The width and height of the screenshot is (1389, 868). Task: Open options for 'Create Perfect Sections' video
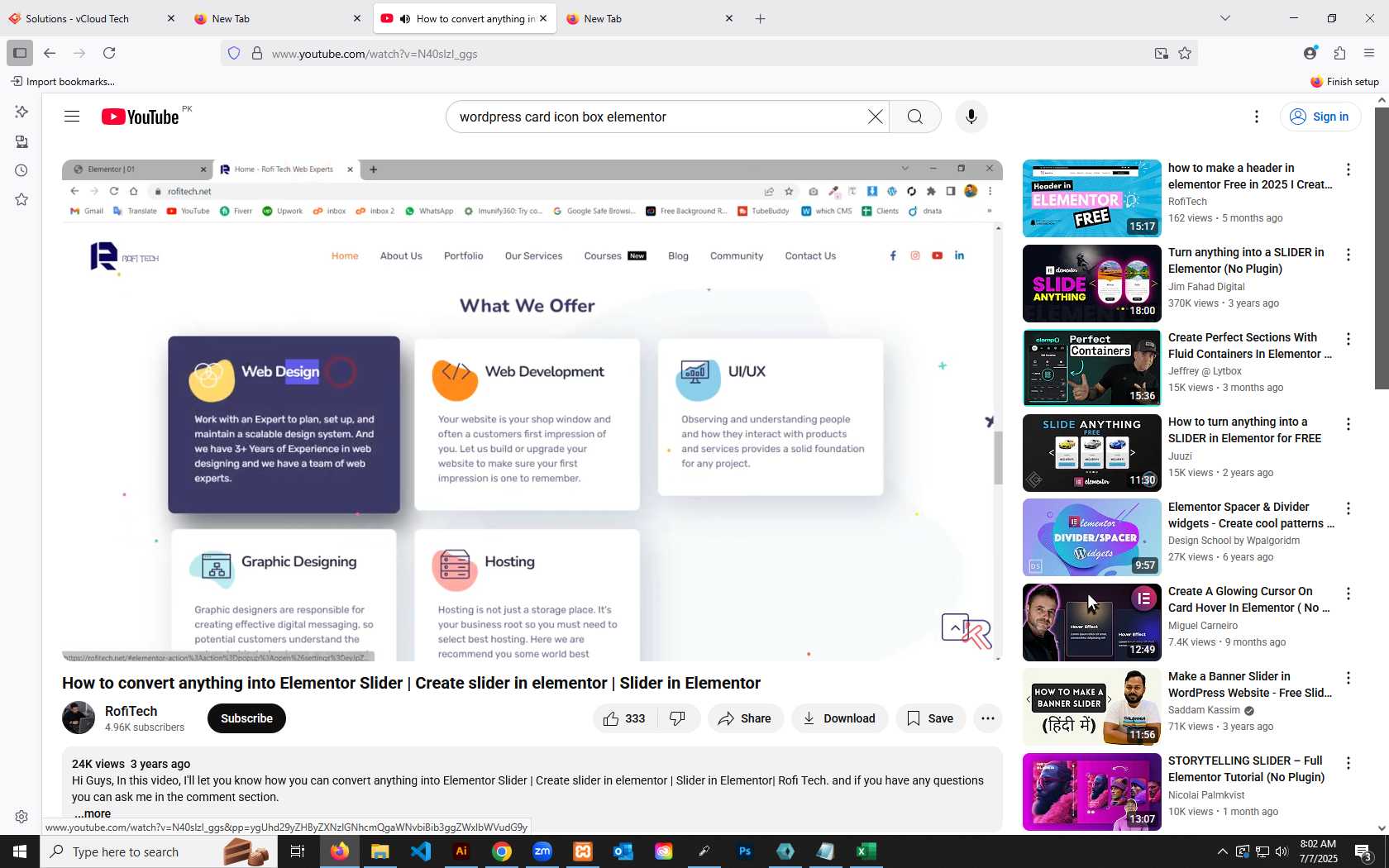(1348, 339)
